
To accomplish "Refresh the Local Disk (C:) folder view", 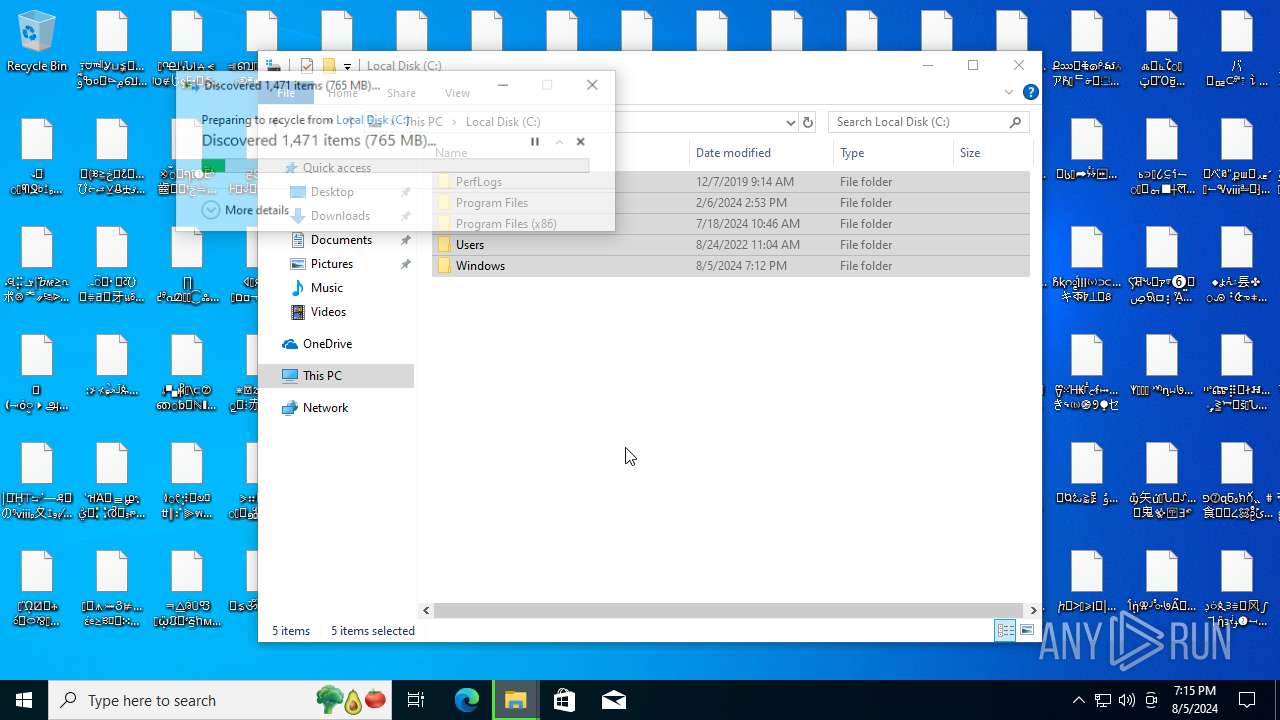I will (808, 122).
